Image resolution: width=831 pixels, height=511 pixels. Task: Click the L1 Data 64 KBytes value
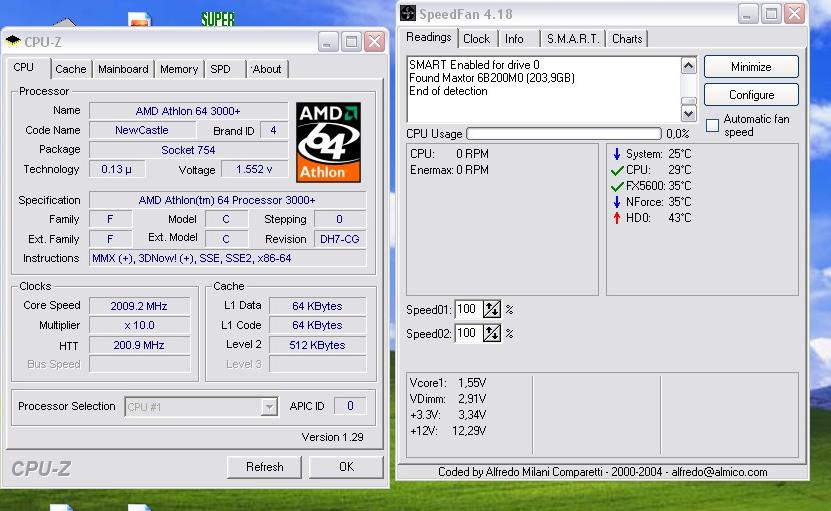pyautogui.click(x=317, y=306)
